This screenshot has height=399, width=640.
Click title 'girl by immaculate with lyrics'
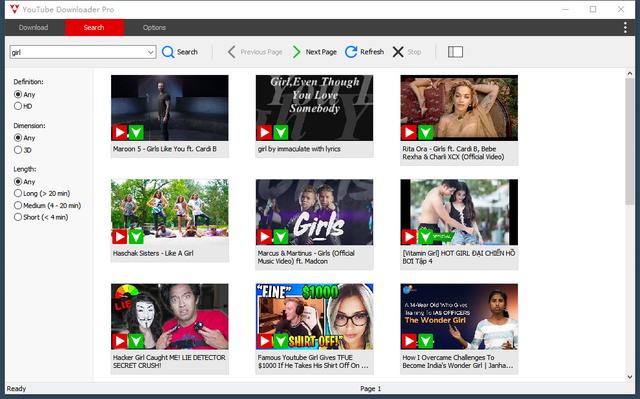coord(299,149)
